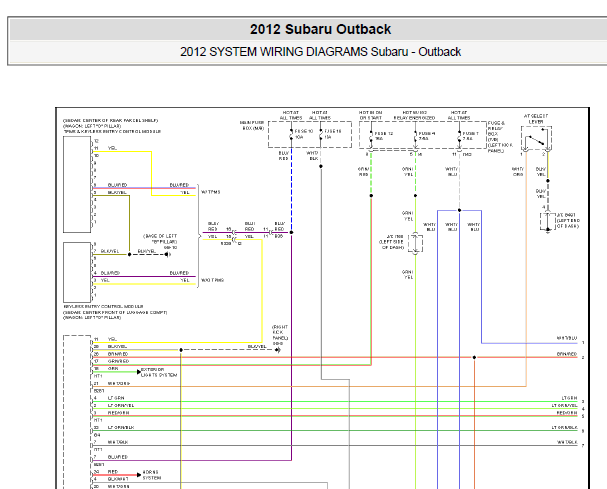The height and width of the screenshot is (489, 607).
Task: Click the "WHT/ORG" label under the AT select lever
Action: pos(518,172)
